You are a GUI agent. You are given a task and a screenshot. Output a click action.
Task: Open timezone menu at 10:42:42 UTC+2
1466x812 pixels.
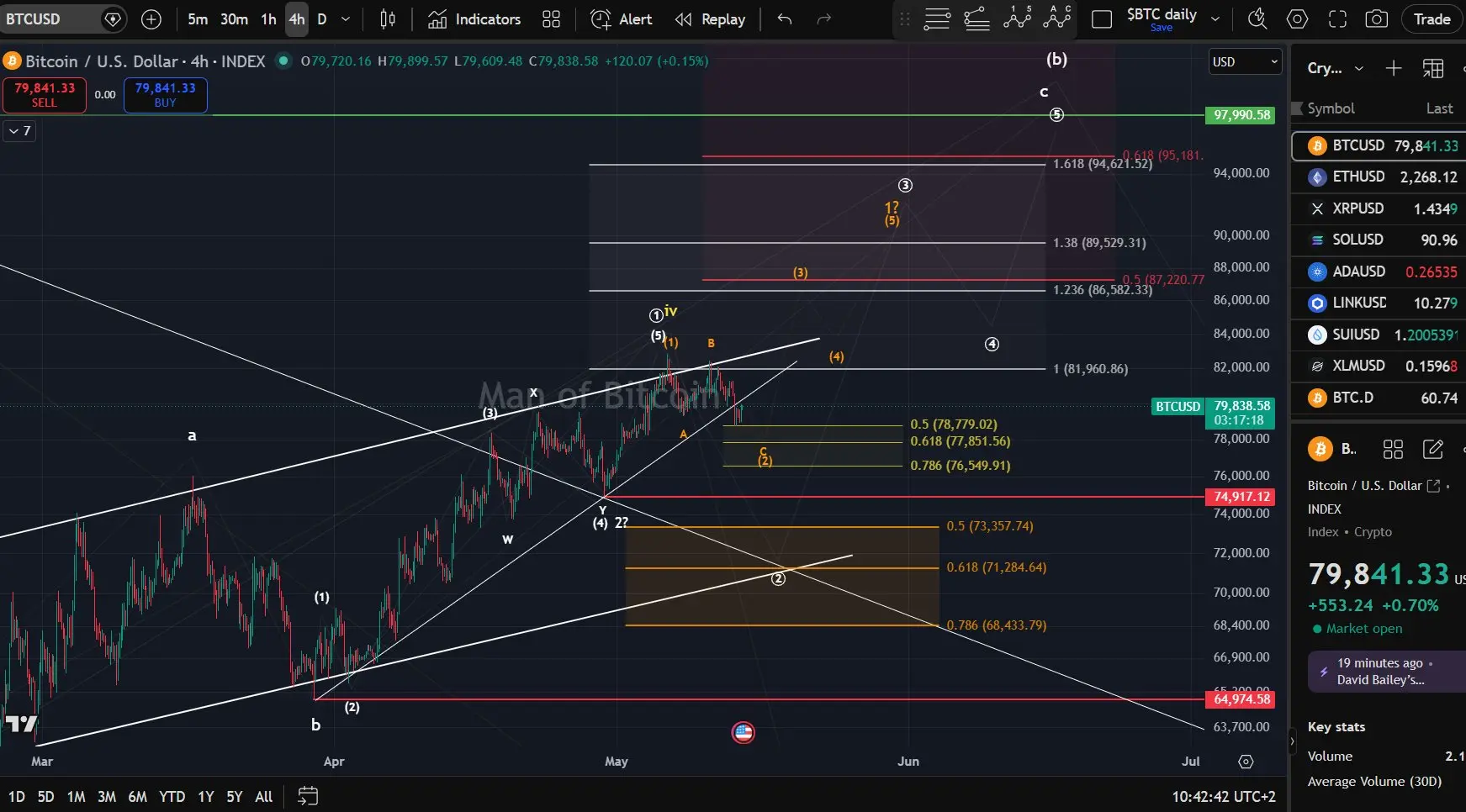(1224, 796)
